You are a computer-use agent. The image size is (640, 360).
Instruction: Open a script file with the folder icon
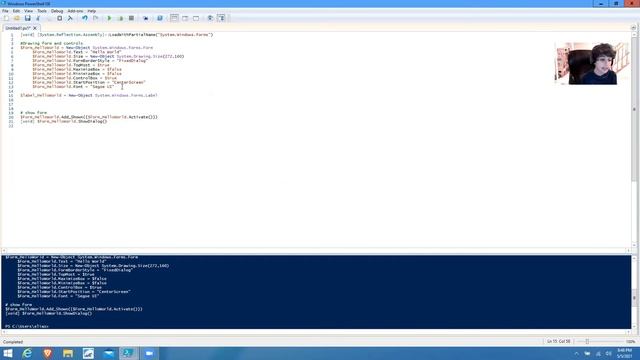point(17,18)
